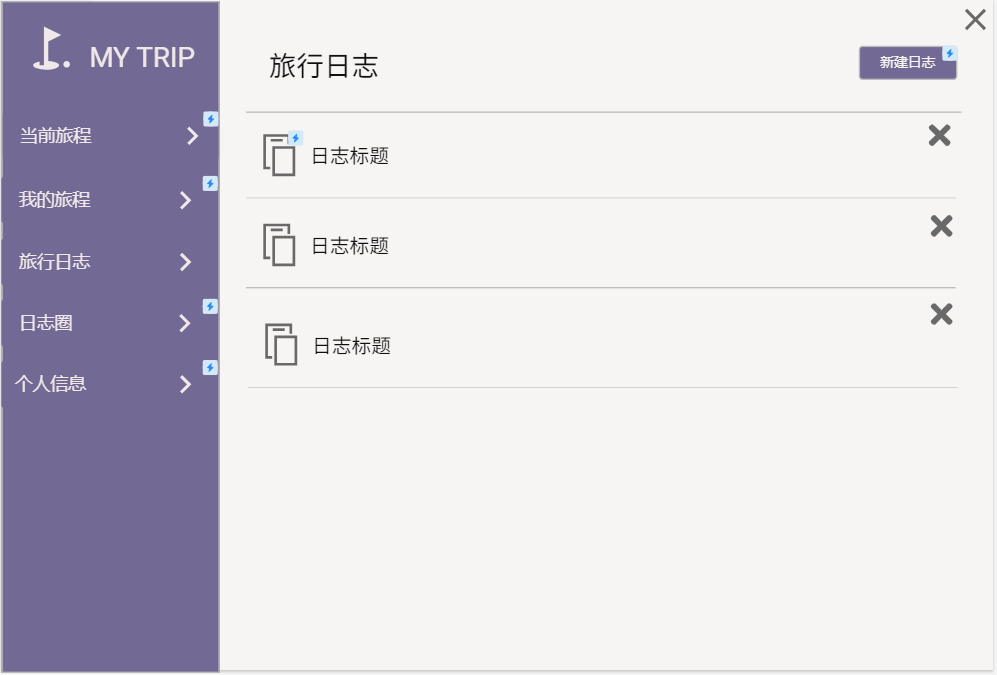This screenshot has height=675, width=997.
Task: Expand the 旅行日志 chevron arrow
Action: (185, 262)
